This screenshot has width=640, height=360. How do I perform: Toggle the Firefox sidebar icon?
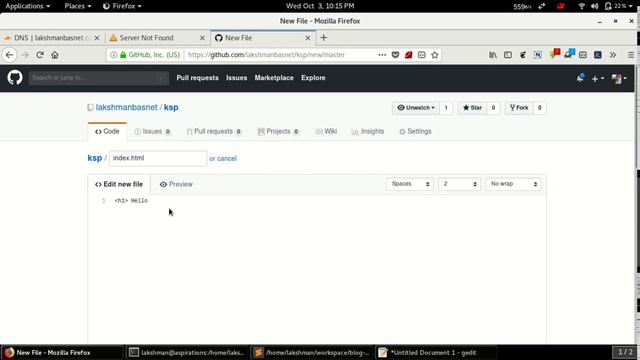coord(508,55)
